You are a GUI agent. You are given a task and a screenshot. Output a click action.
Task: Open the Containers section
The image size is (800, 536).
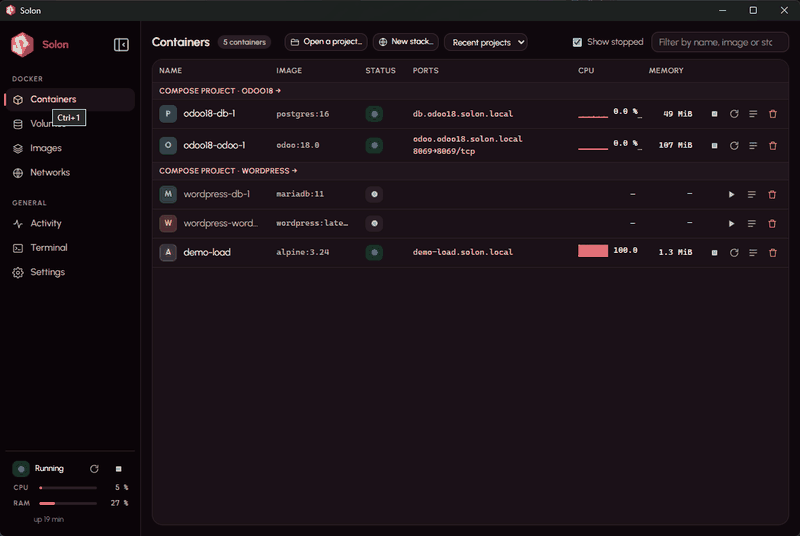[x=70, y=99]
